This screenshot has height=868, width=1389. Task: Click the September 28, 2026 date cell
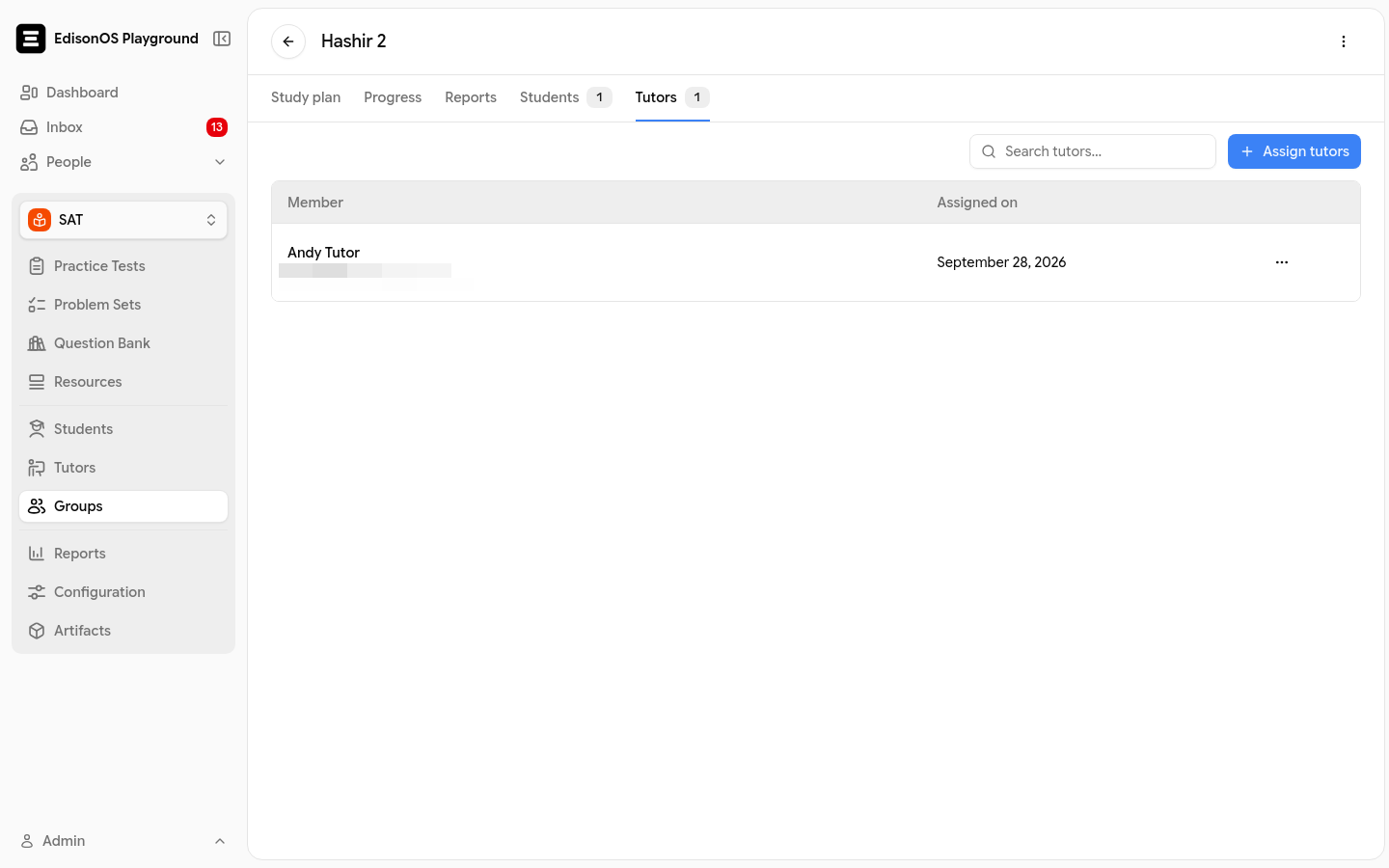(1001, 262)
